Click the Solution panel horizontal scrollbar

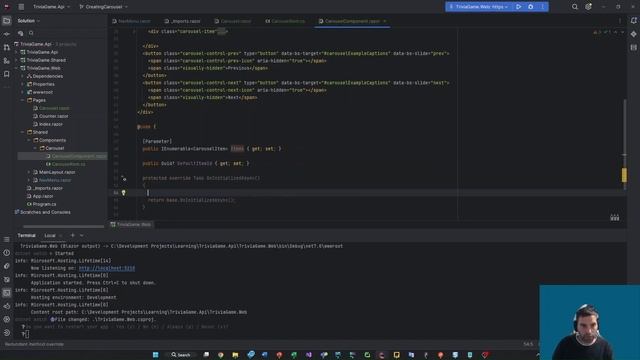pos(64,226)
